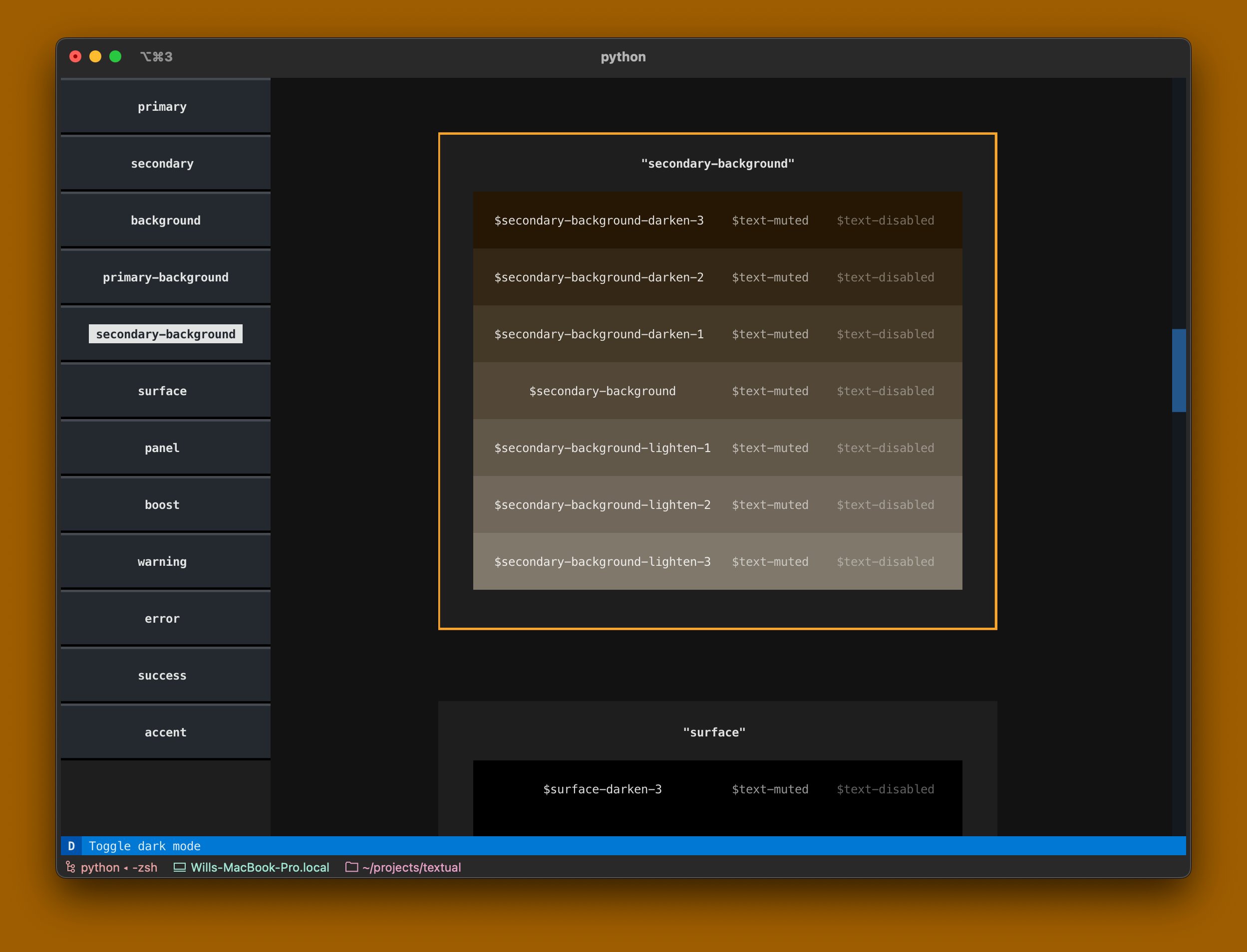
Task: Select the secondary color button
Action: (166, 163)
